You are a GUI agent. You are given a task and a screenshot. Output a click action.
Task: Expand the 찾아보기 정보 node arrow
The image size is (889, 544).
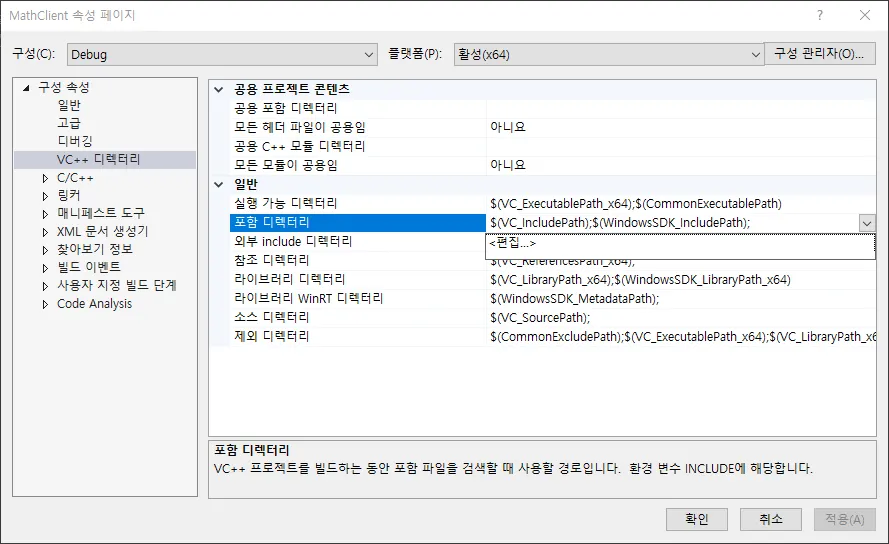click(x=45, y=250)
